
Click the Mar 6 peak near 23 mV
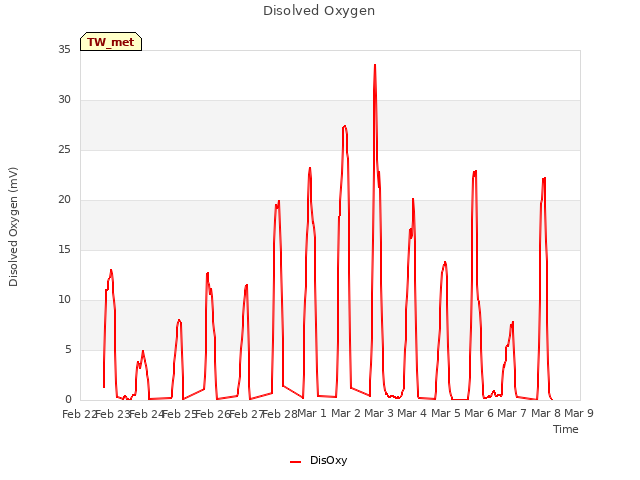tap(476, 171)
